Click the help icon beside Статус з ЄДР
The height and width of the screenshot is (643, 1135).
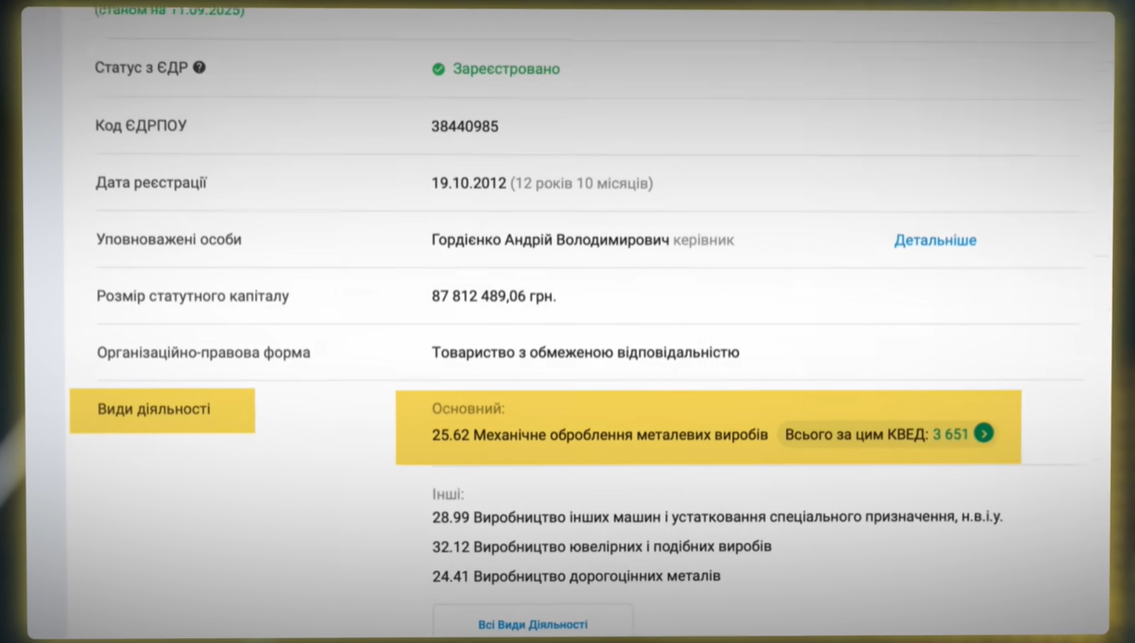[199, 68]
